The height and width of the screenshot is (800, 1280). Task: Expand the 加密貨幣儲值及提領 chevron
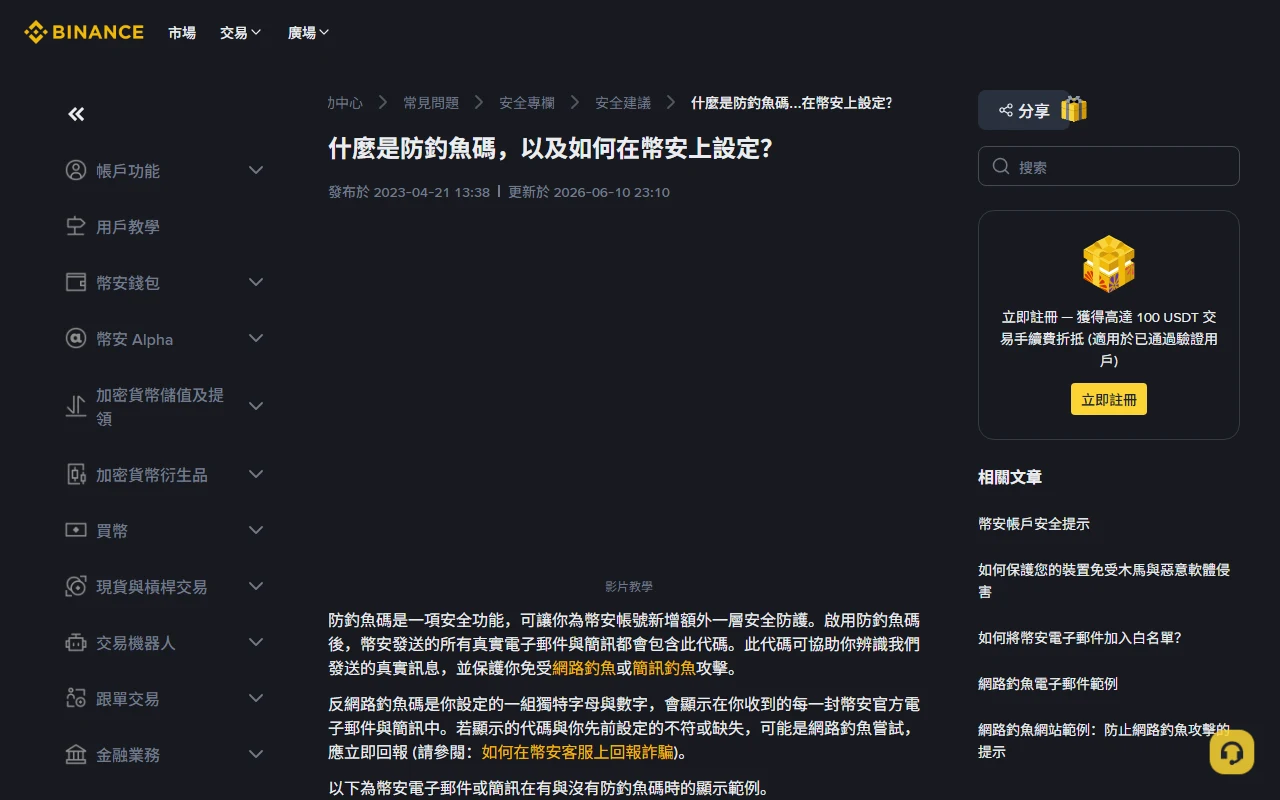tap(256, 406)
